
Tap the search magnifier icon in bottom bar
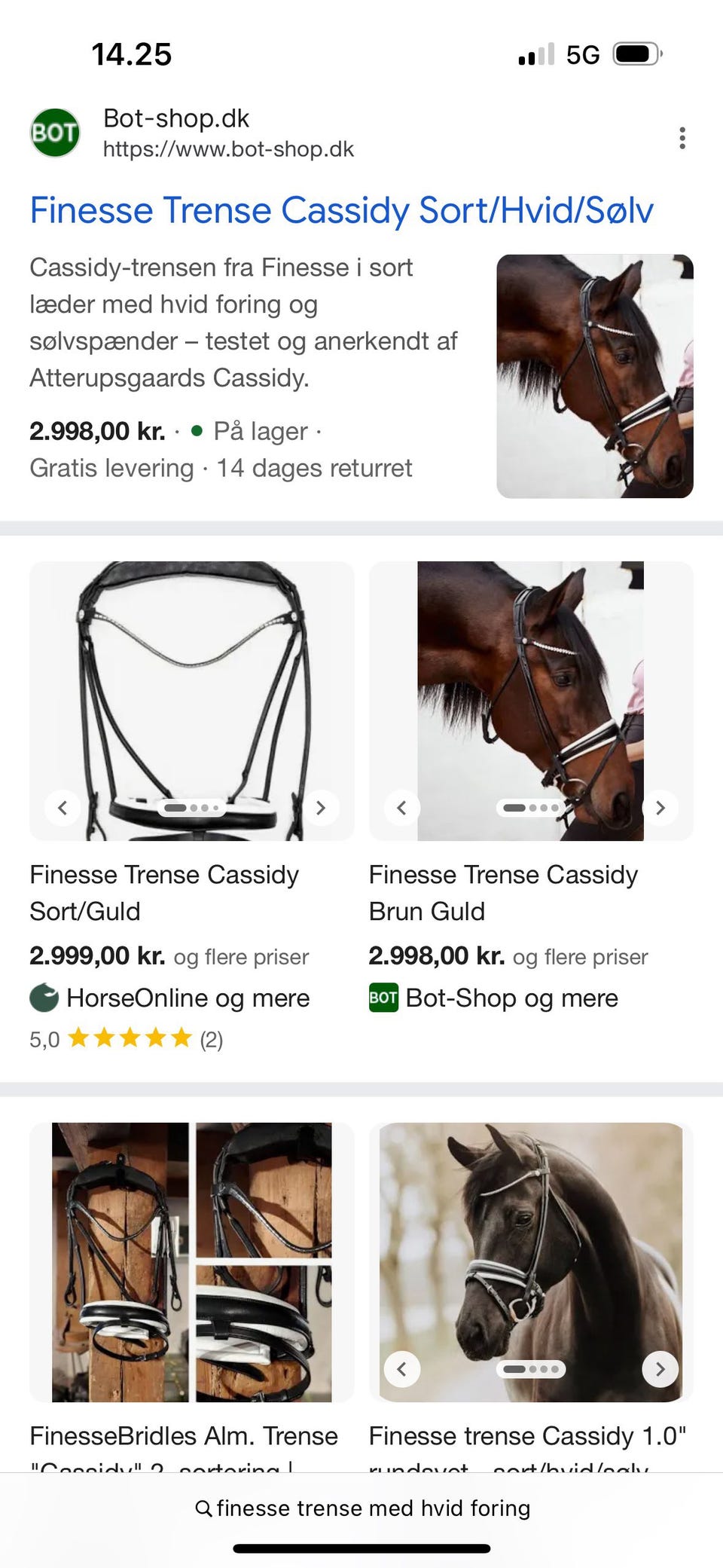pyautogui.click(x=203, y=1508)
